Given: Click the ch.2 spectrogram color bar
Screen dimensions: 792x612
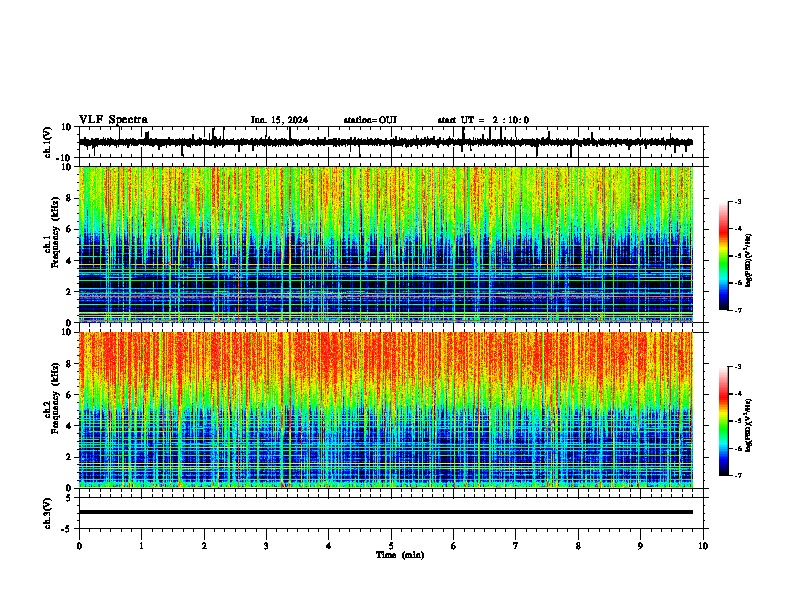Looking at the screenshot, I should 723,421.
